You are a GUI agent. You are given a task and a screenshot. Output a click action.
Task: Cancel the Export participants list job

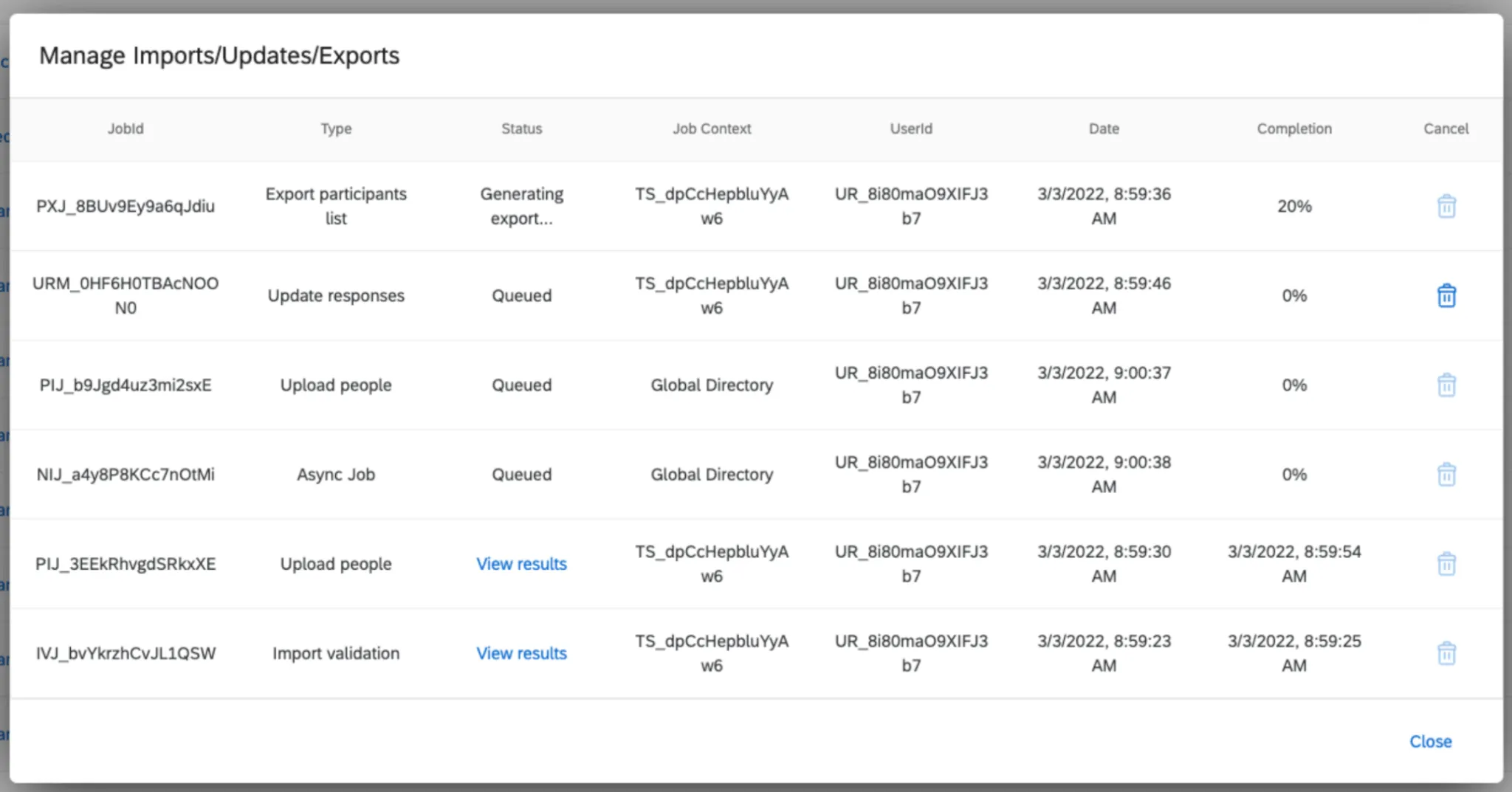pos(1446,206)
